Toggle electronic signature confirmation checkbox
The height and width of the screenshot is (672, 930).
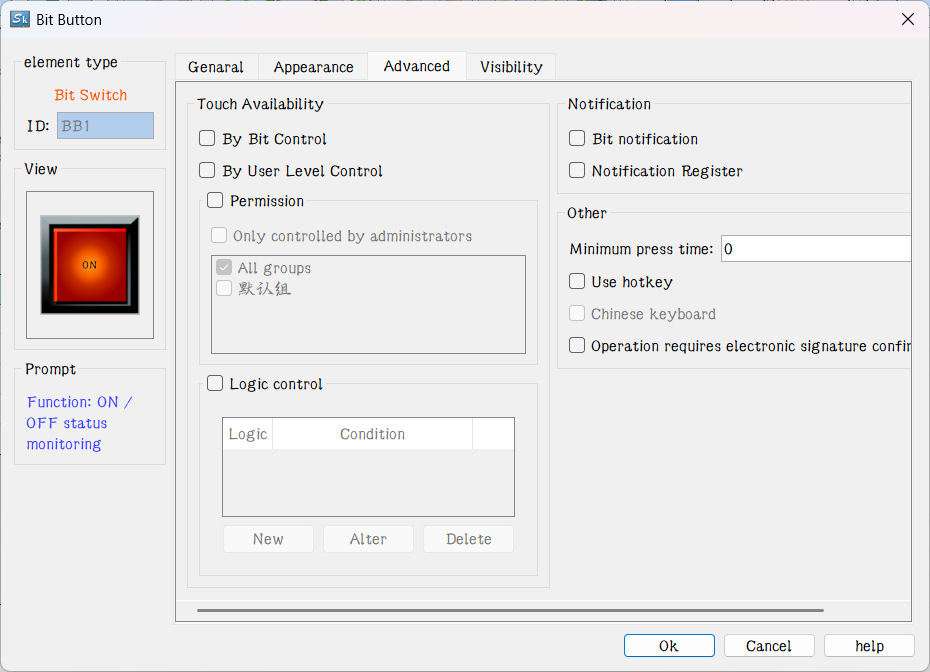[577, 345]
